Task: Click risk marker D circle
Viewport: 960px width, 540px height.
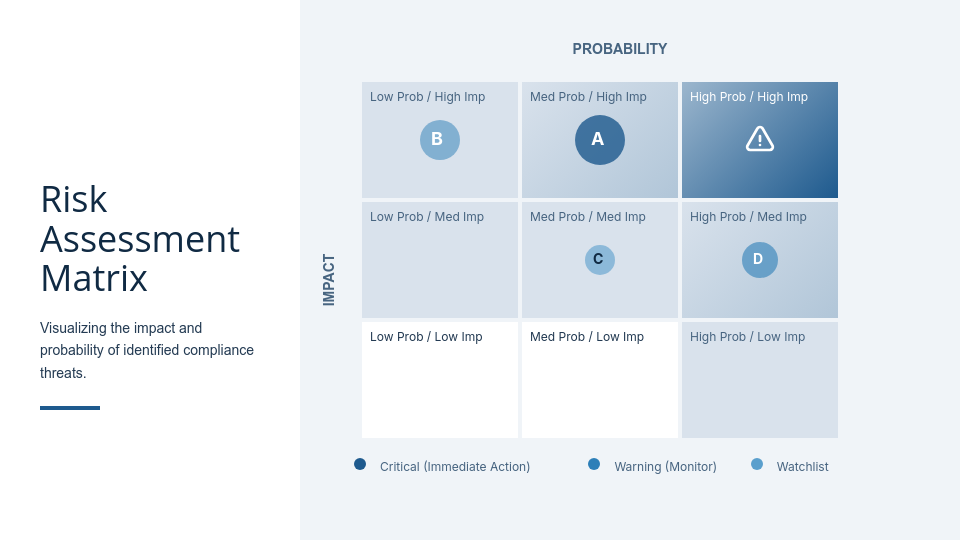Action: click(760, 260)
